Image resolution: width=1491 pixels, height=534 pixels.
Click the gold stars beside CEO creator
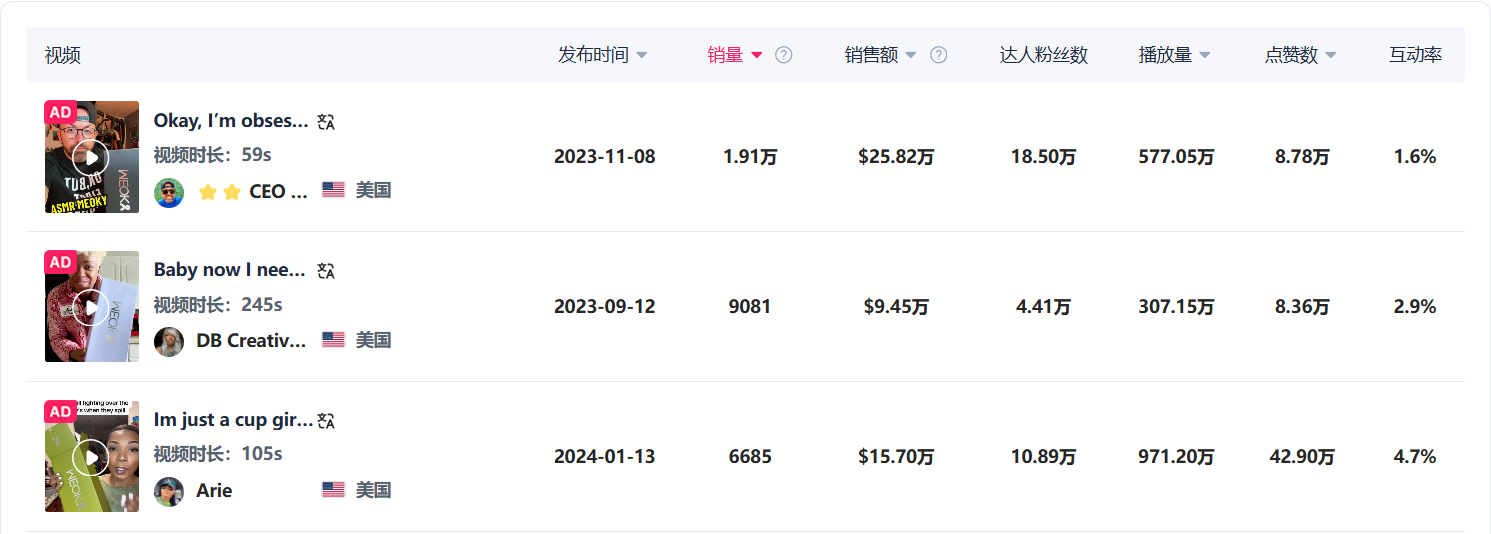coord(220,192)
